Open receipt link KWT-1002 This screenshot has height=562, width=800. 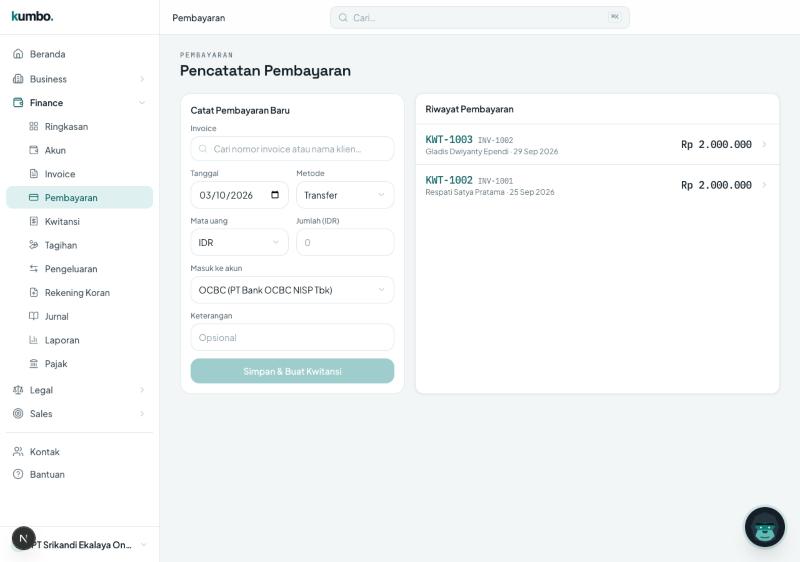449,180
